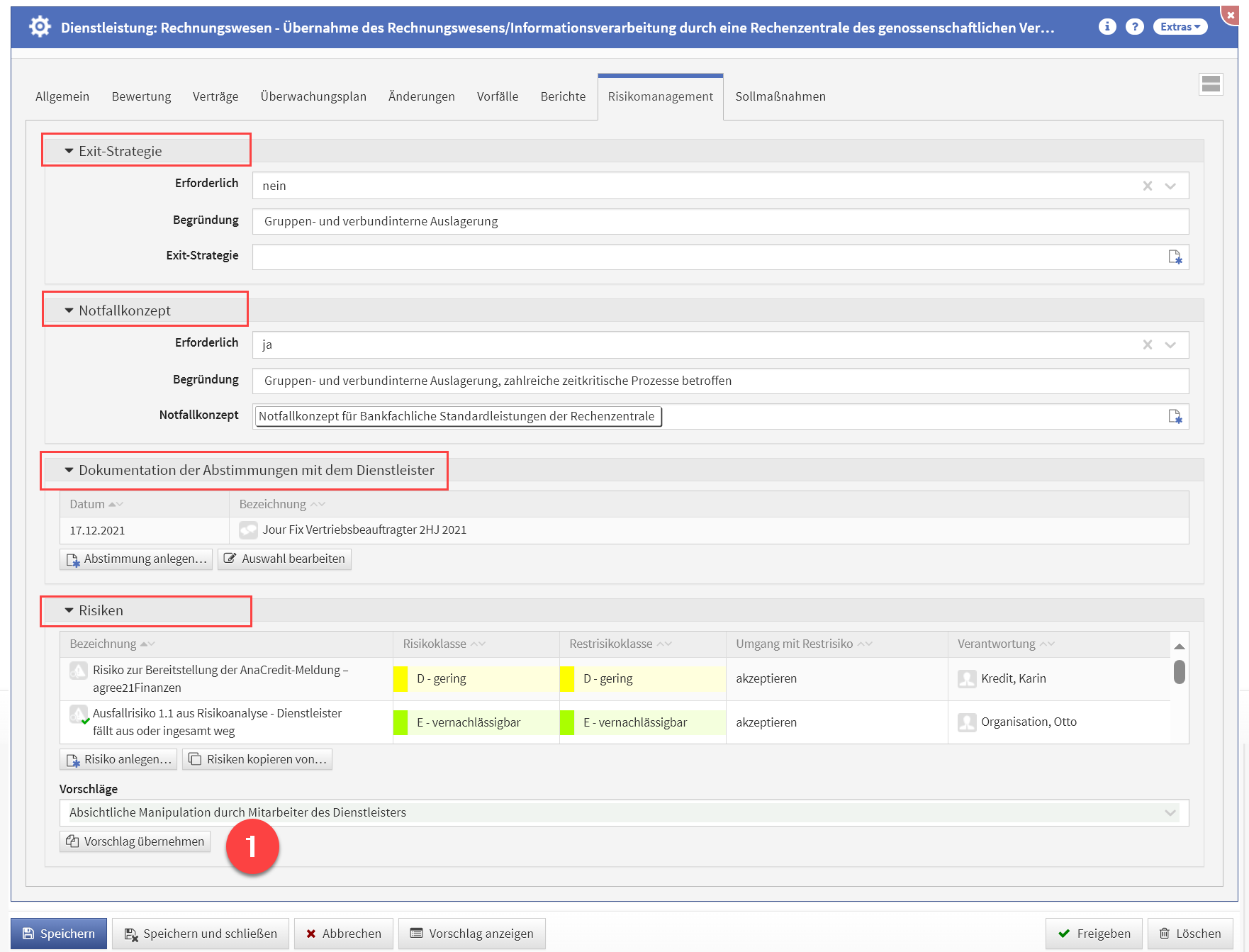
Task: Click the layout toggle icon beside the tabs
Action: 1211,84
